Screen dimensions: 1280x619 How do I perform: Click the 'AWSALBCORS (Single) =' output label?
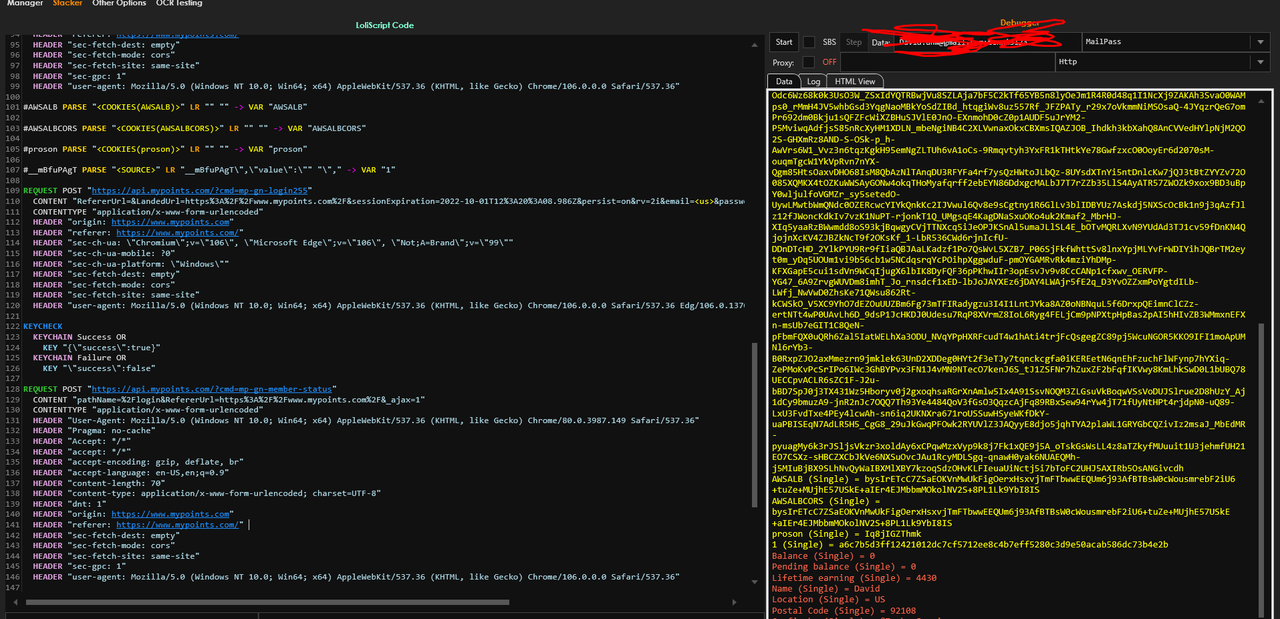828,500
